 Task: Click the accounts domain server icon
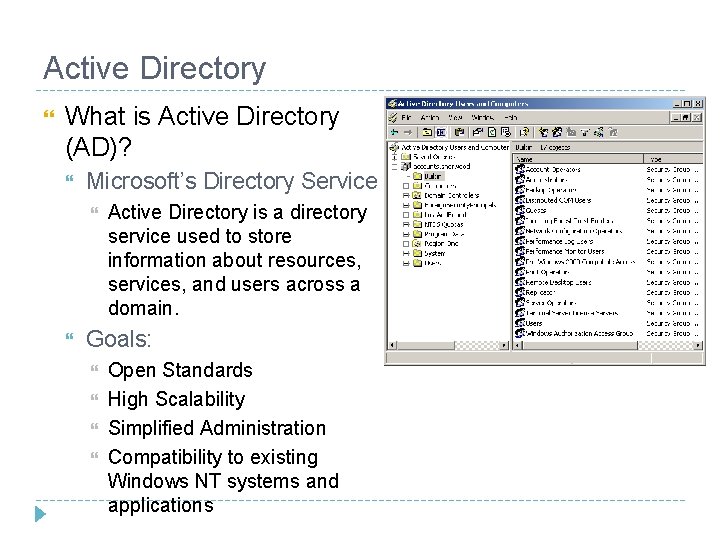click(406, 166)
